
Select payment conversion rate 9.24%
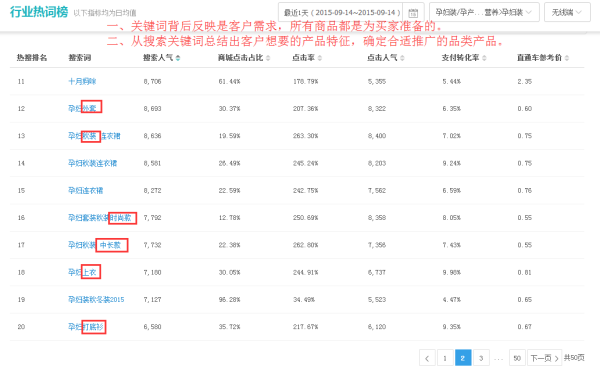[452, 163]
